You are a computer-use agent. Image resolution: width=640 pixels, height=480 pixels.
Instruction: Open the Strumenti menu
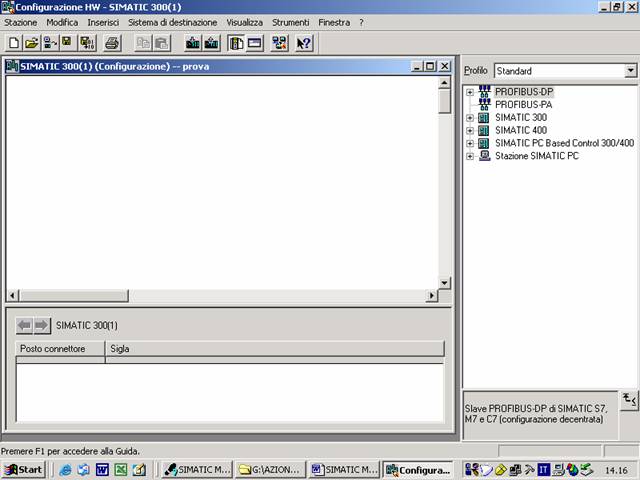(x=290, y=22)
